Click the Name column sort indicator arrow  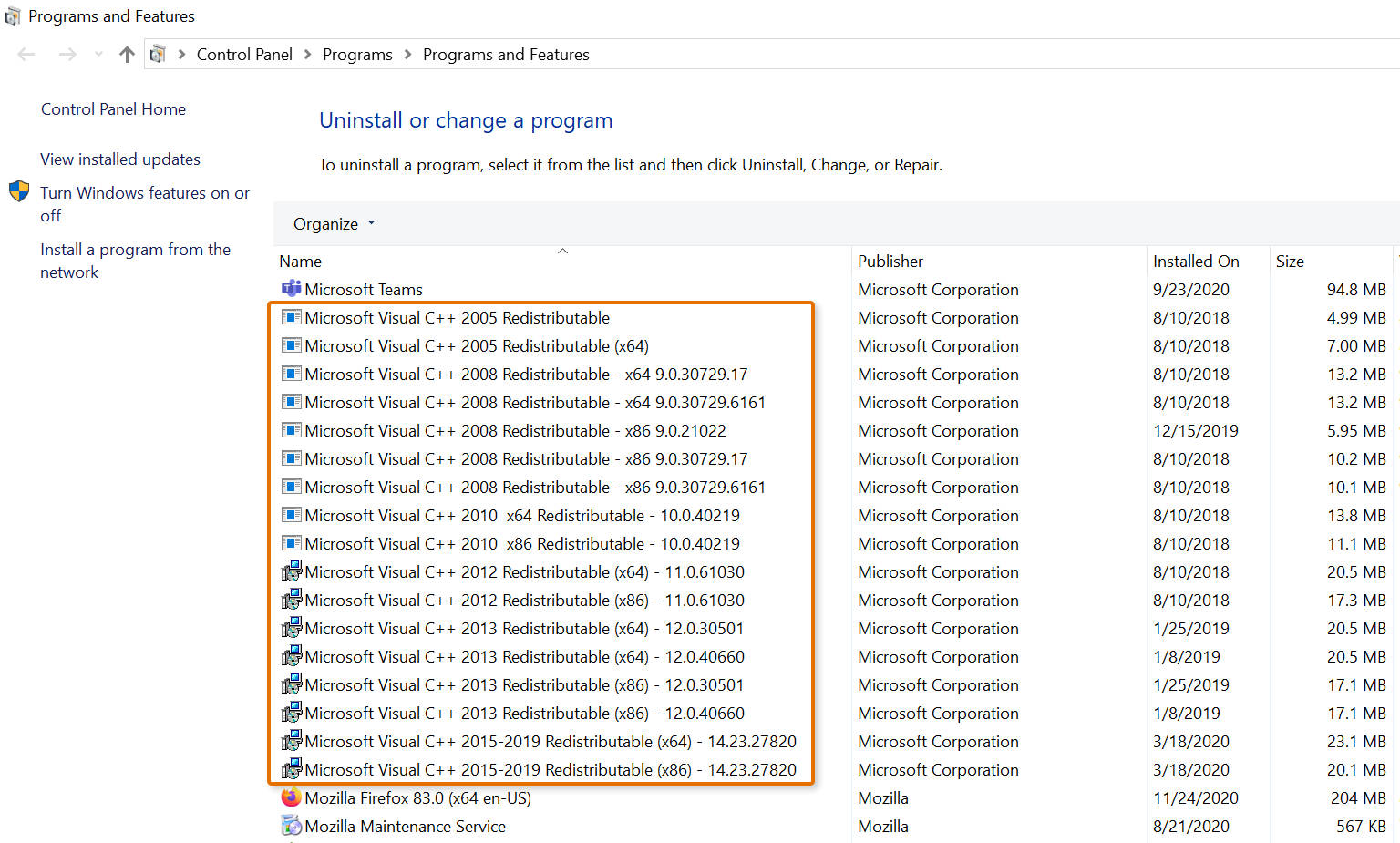click(562, 251)
